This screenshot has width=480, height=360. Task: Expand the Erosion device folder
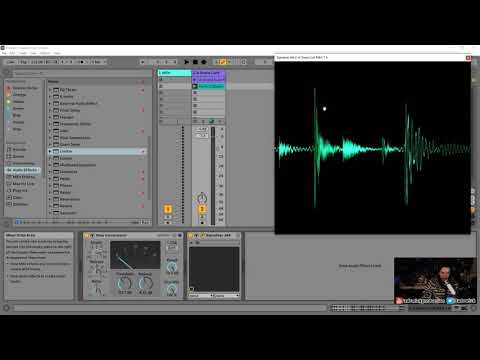50,97
